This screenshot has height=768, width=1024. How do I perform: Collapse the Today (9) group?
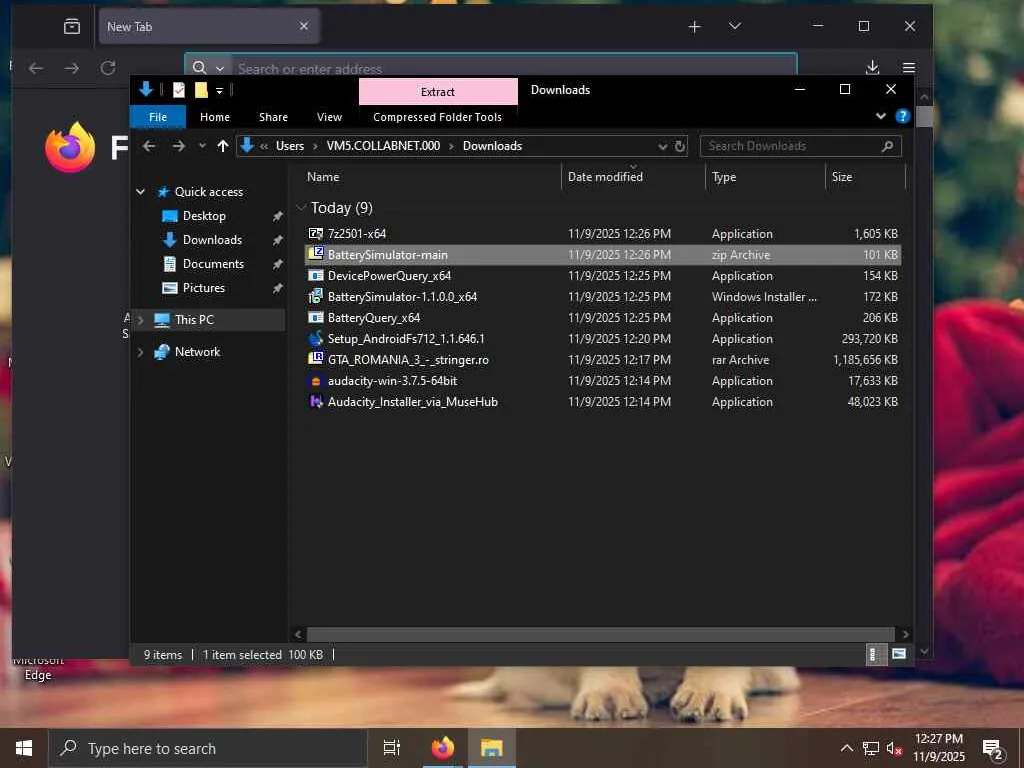click(x=301, y=208)
